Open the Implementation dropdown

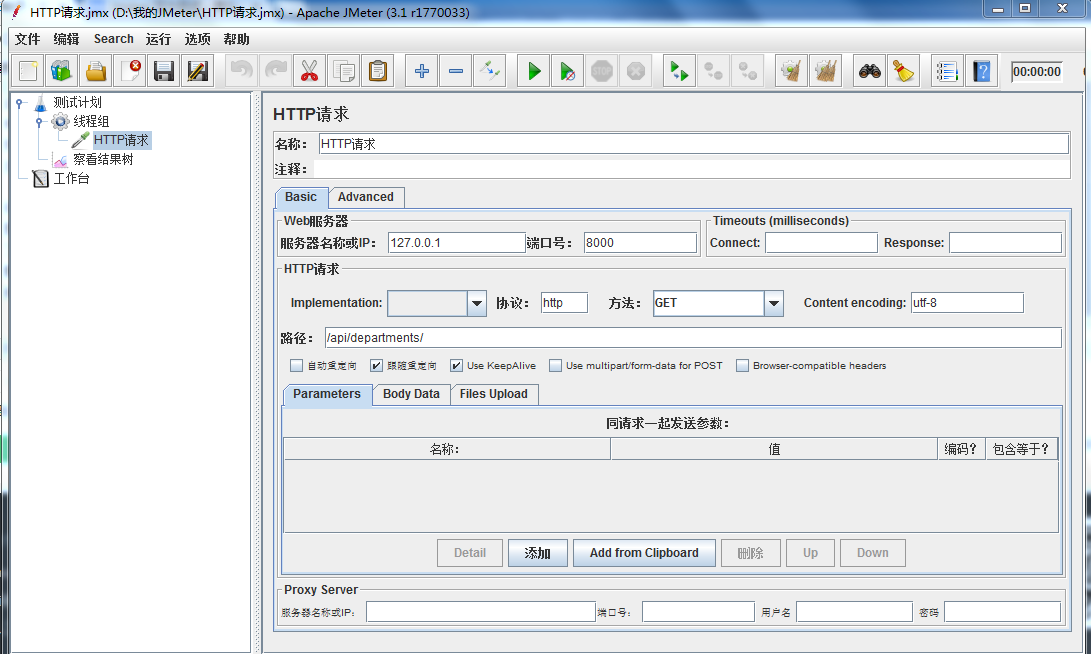click(477, 303)
